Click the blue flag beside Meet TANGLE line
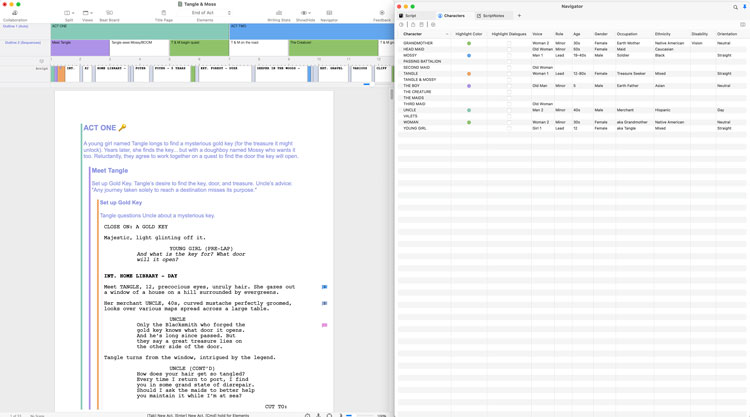The width and height of the screenshot is (750, 417). click(324, 287)
